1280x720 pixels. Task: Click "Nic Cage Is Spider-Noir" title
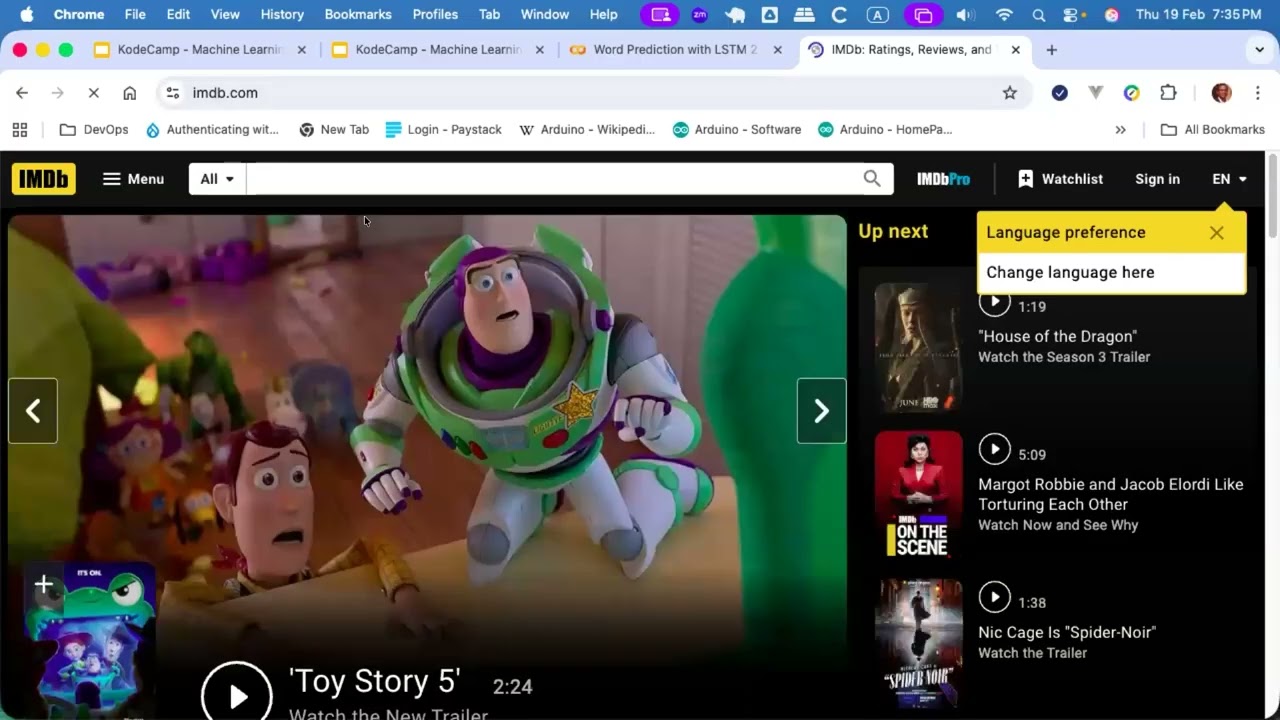(1067, 633)
